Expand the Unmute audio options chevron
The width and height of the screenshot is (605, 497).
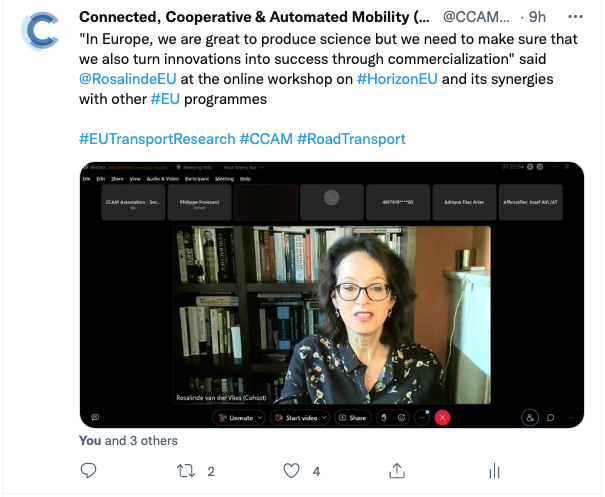tap(260, 418)
